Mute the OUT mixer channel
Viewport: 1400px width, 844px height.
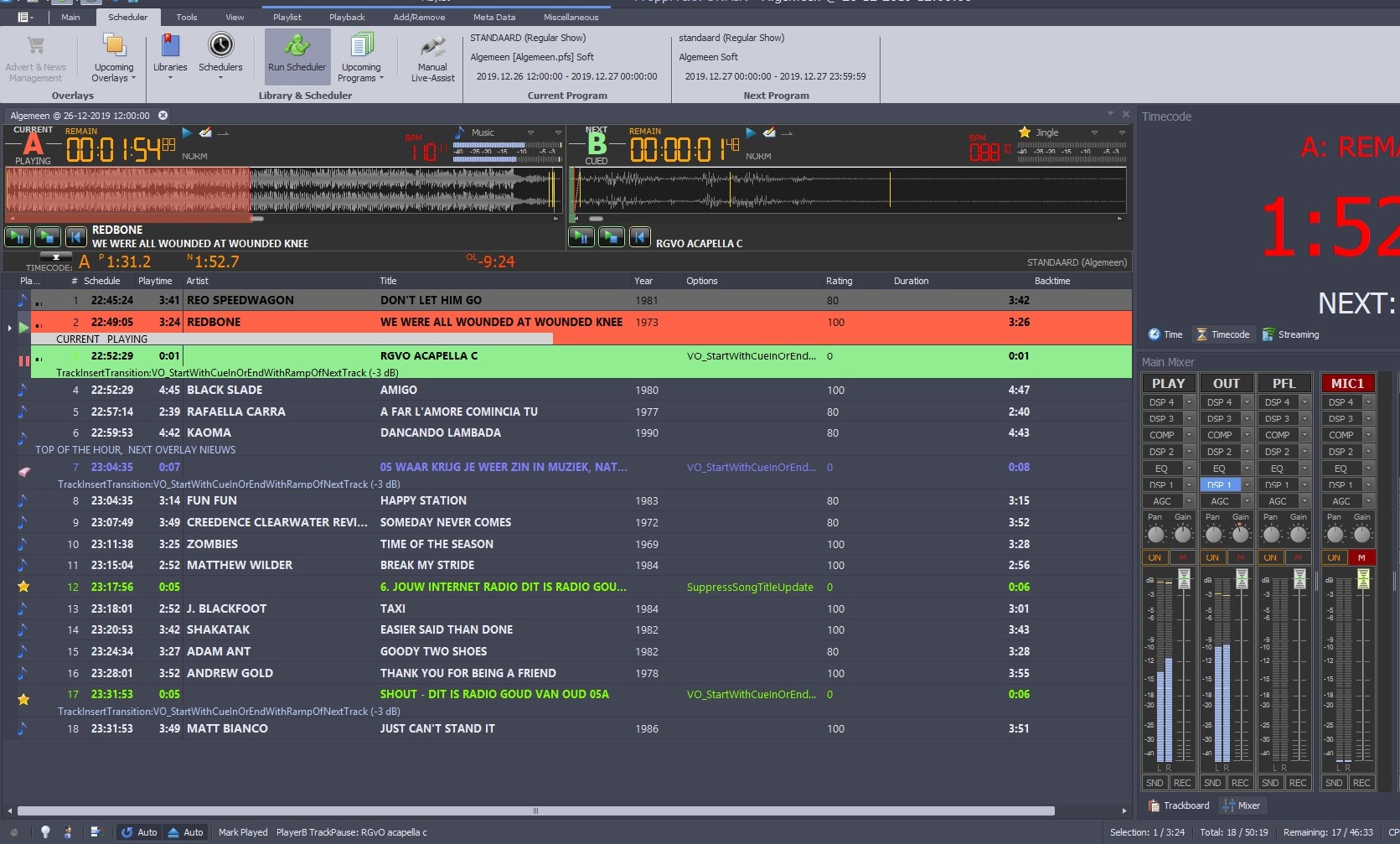coord(1240,557)
